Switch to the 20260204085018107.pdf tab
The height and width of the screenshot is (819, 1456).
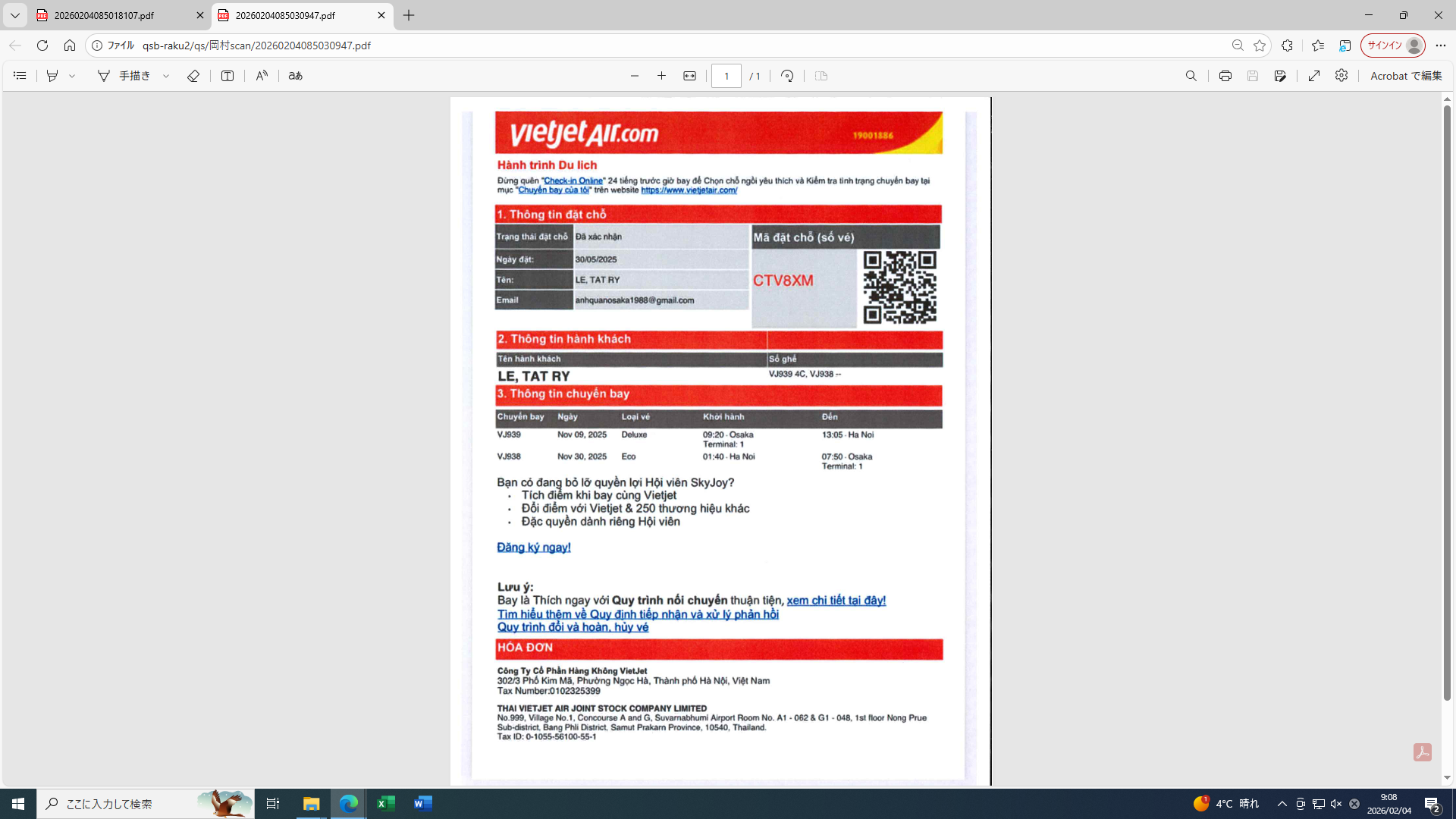point(104,15)
